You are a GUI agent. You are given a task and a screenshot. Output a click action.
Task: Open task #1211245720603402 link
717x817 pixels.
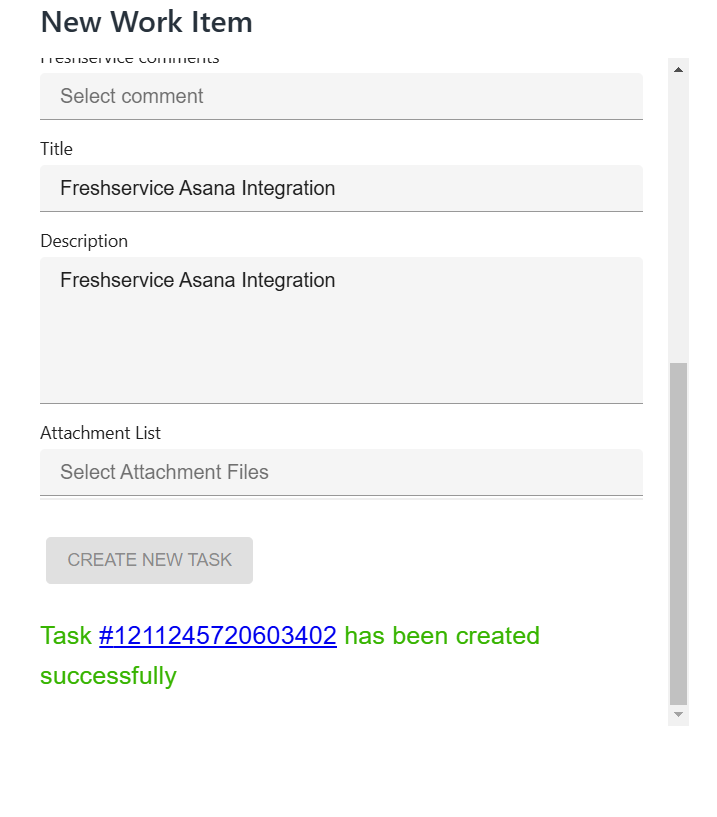(217, 636)
